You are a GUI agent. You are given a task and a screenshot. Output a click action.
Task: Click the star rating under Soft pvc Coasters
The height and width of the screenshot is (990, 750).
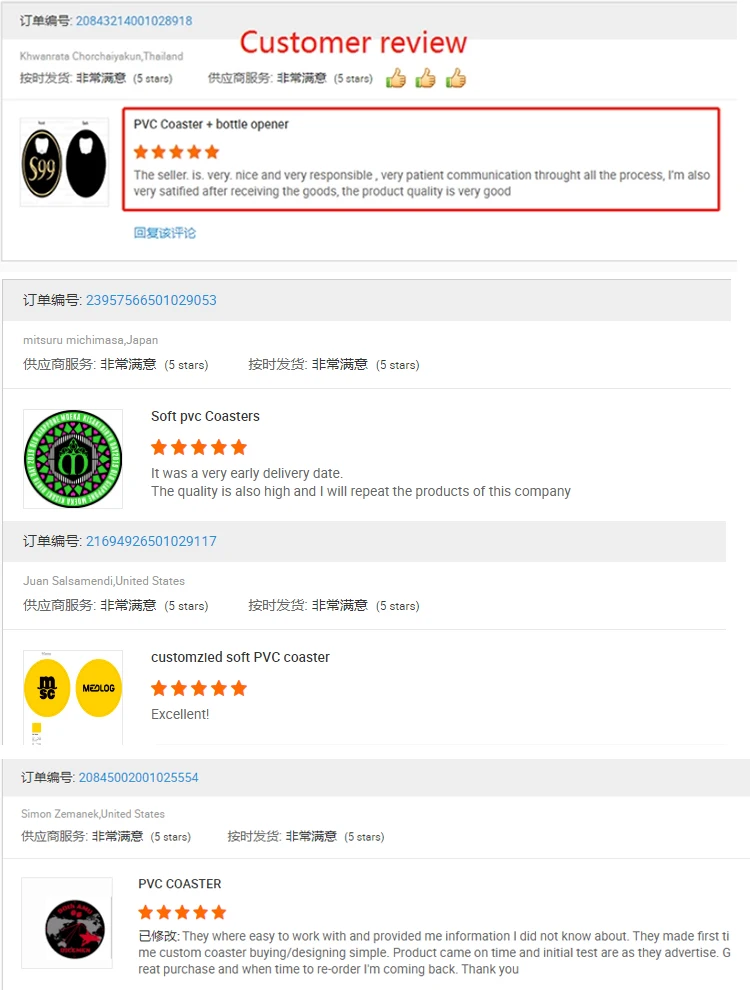click(199, 448)
